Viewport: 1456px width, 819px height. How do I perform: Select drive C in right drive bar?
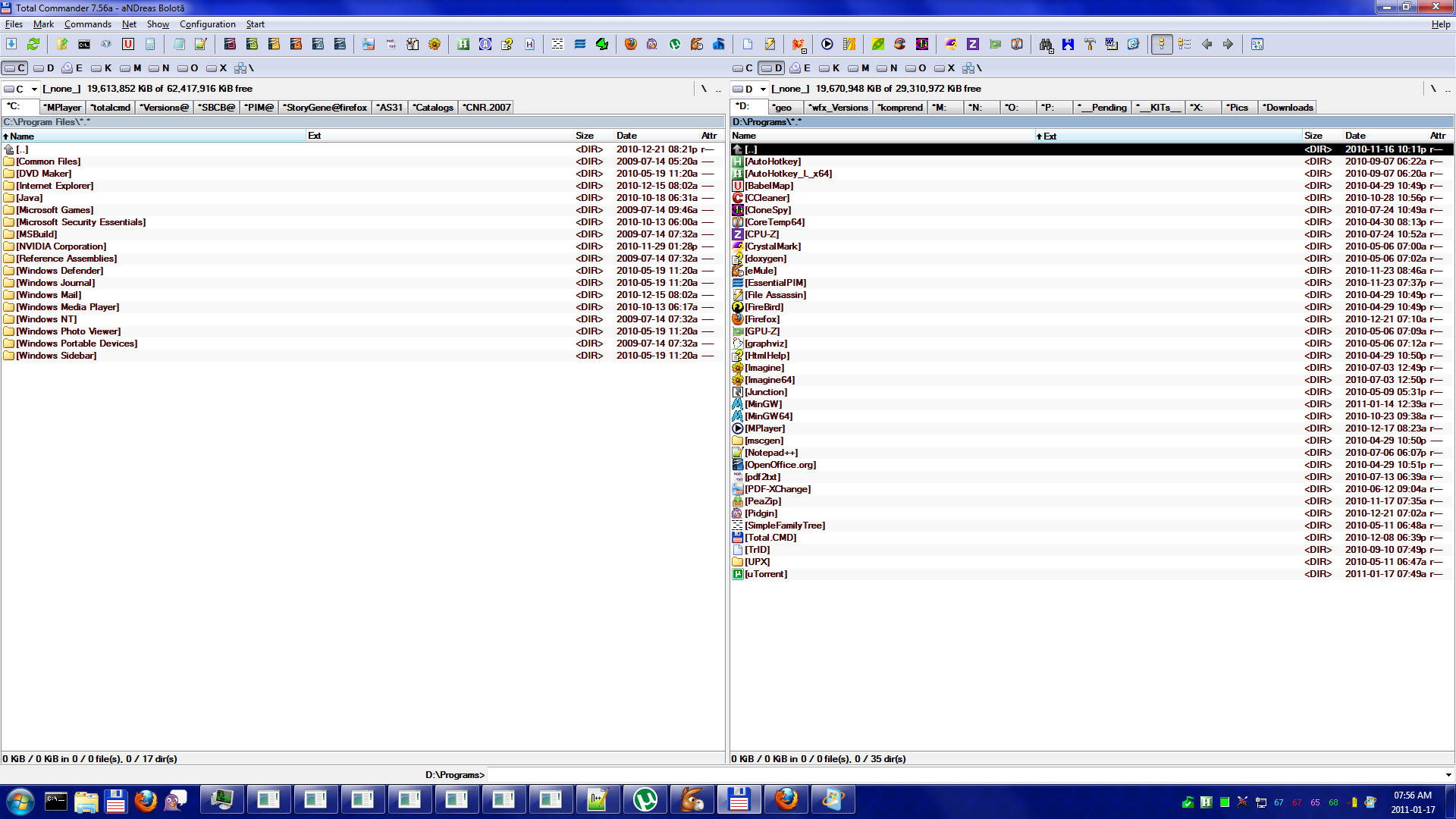point(743,68)
